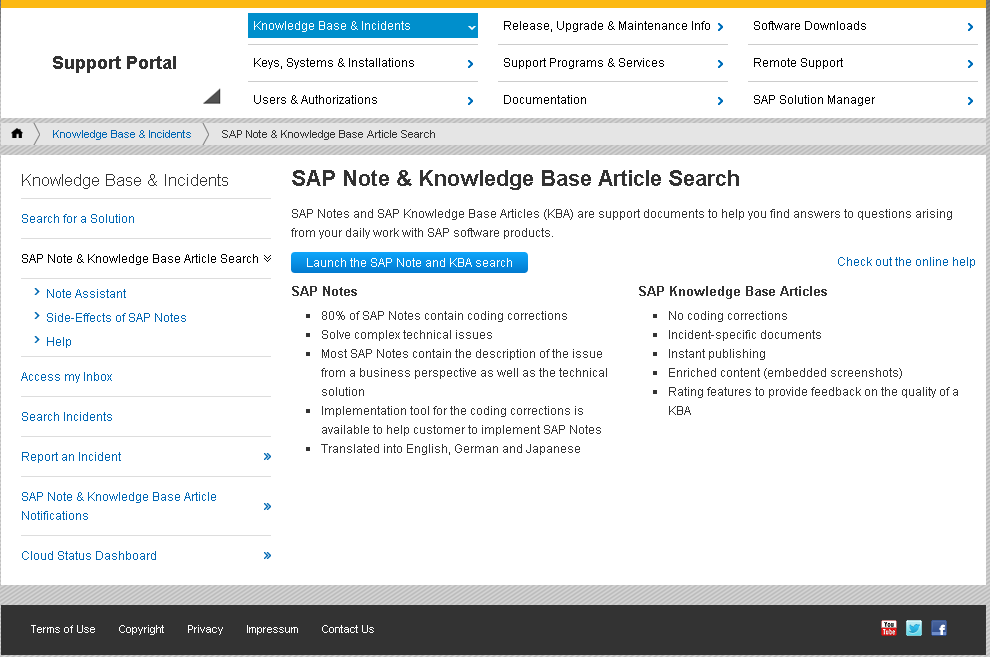
Task: Click the home icon in breadcrumb
Action: click(17, 134)
